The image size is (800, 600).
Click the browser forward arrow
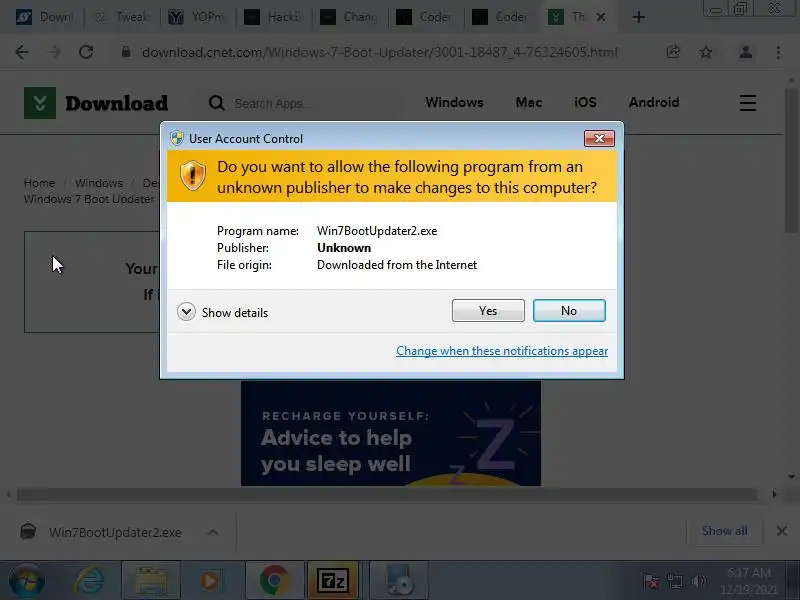click(54, 52)
